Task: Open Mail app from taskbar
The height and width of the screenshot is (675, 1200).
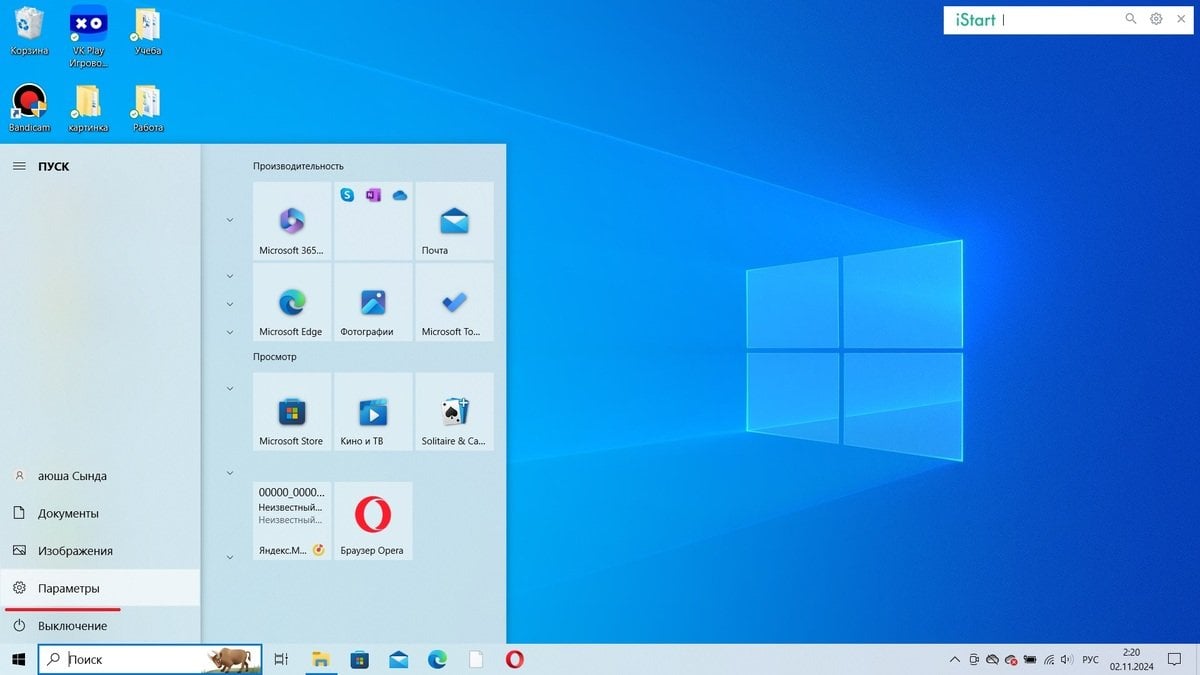Action: [399, 659]
